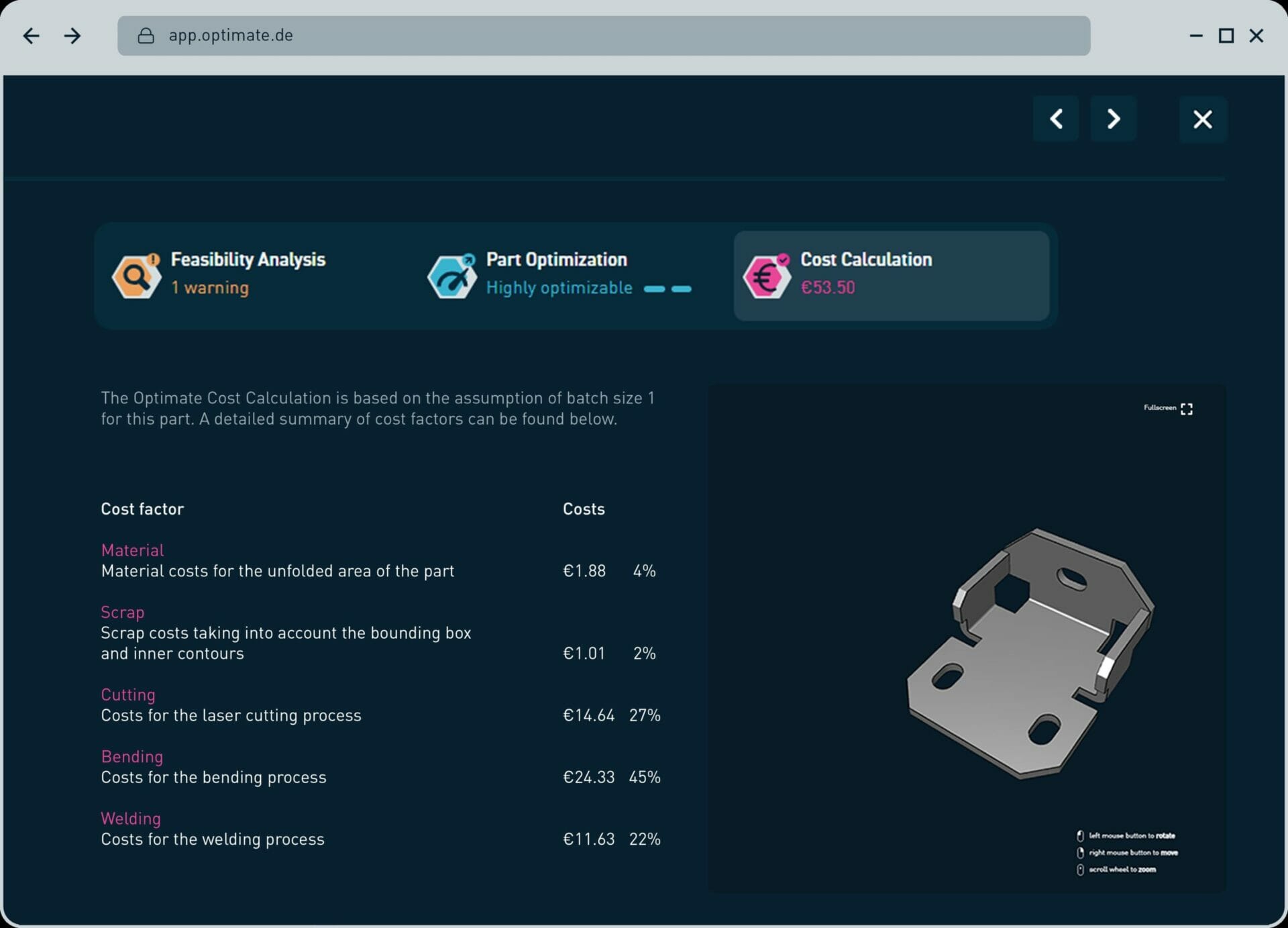
Task: Click the Feasibility Analysis magnifier hexagon icon
Action: tap(136, 276)
